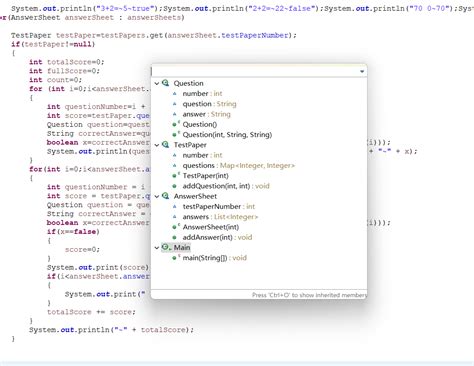Click the method icon for main(String[])

tap(175, 258)
